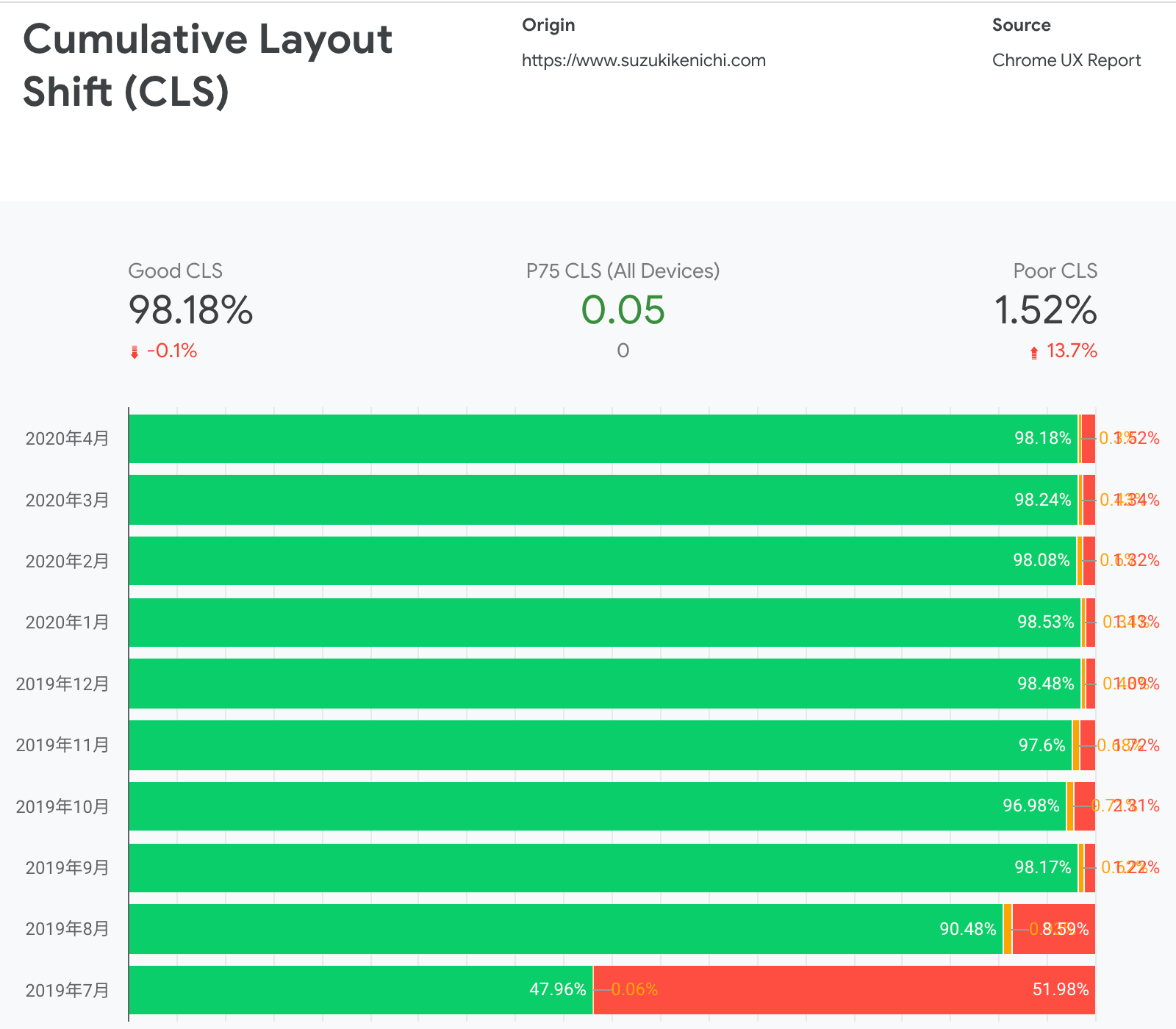The image size is (1176, 1029).
Task: Click the 90.48% label in the 2019年8月 bar
Action: click(x=968, y=929)
